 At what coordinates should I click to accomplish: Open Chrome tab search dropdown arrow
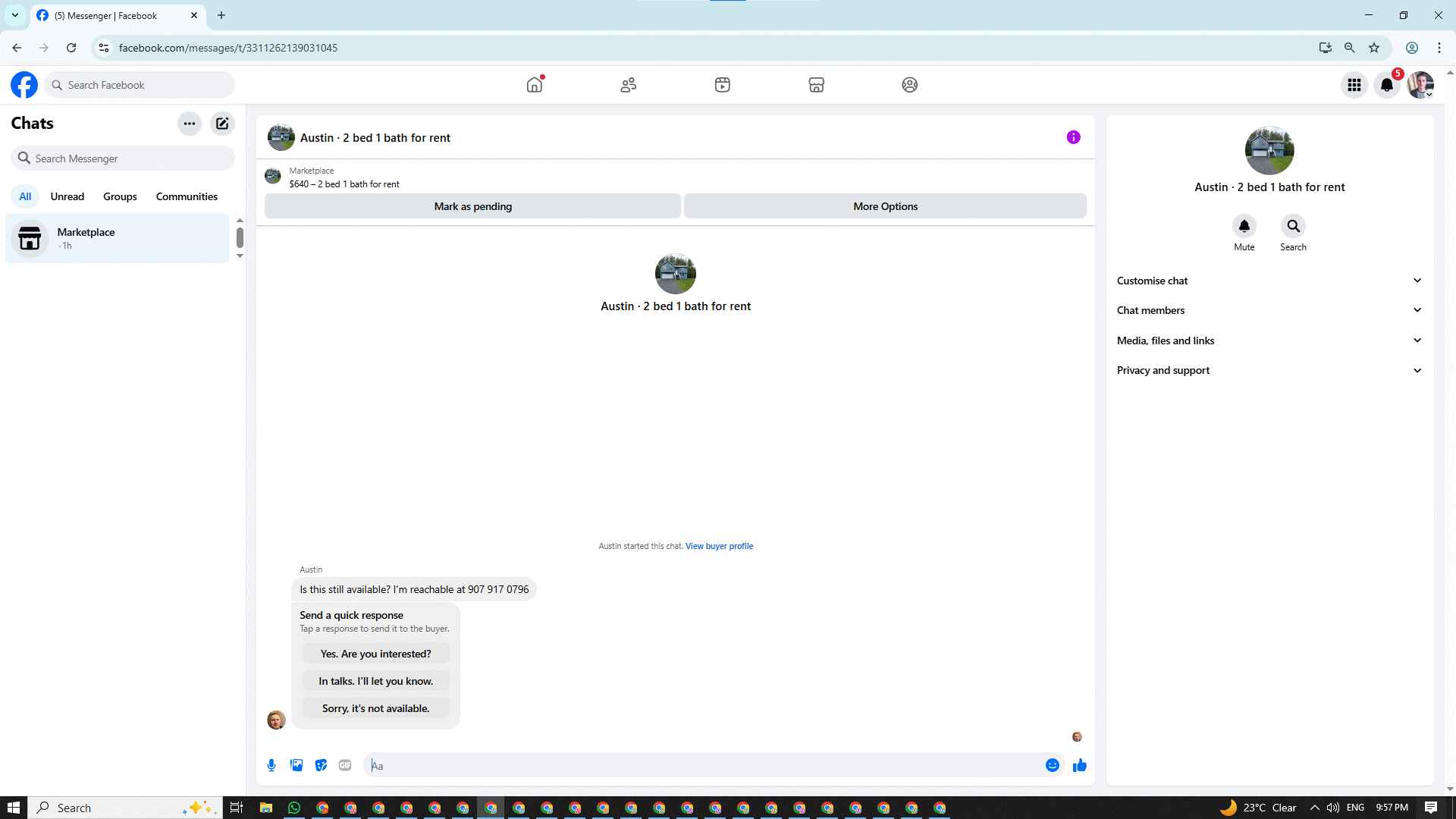pyautogui.click(x=15, y=15)
